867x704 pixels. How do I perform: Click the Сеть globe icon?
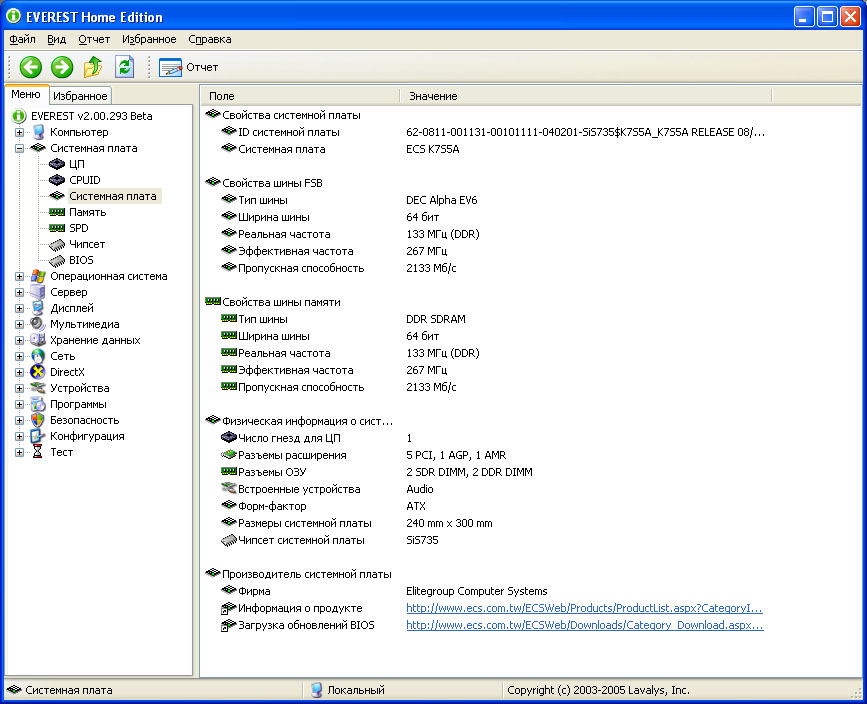tap(38, 356)
